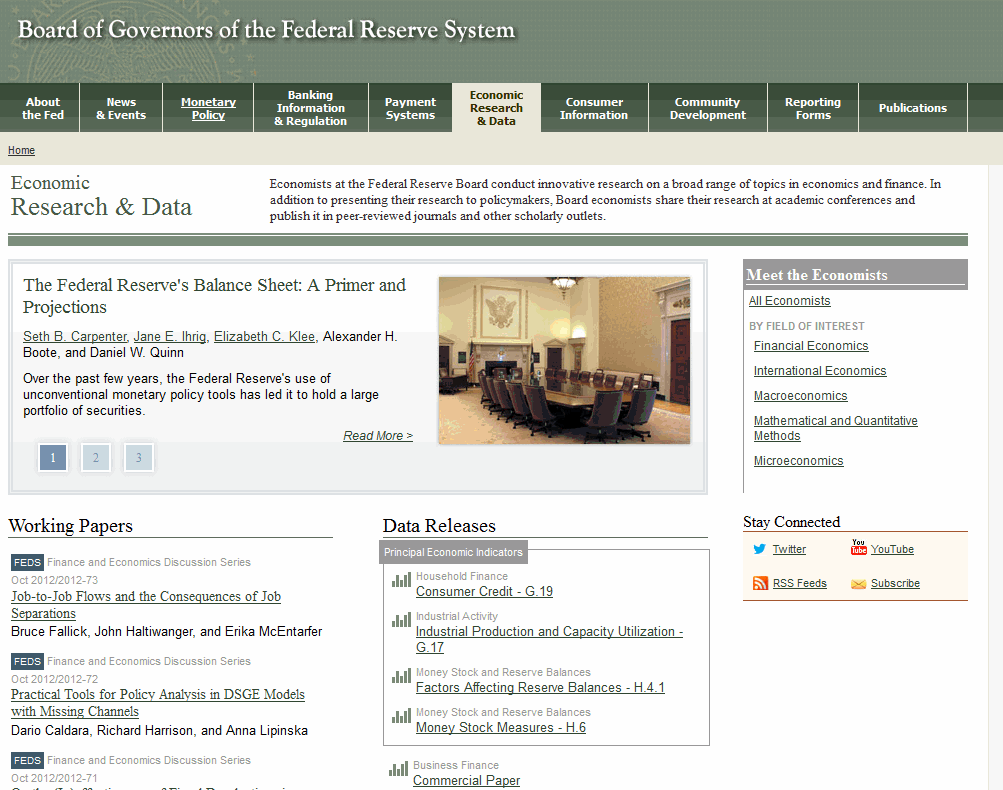Switch to slide 3 in the carousel
This screenshot has height=790, width=1003.
click(x=139, y=458)
